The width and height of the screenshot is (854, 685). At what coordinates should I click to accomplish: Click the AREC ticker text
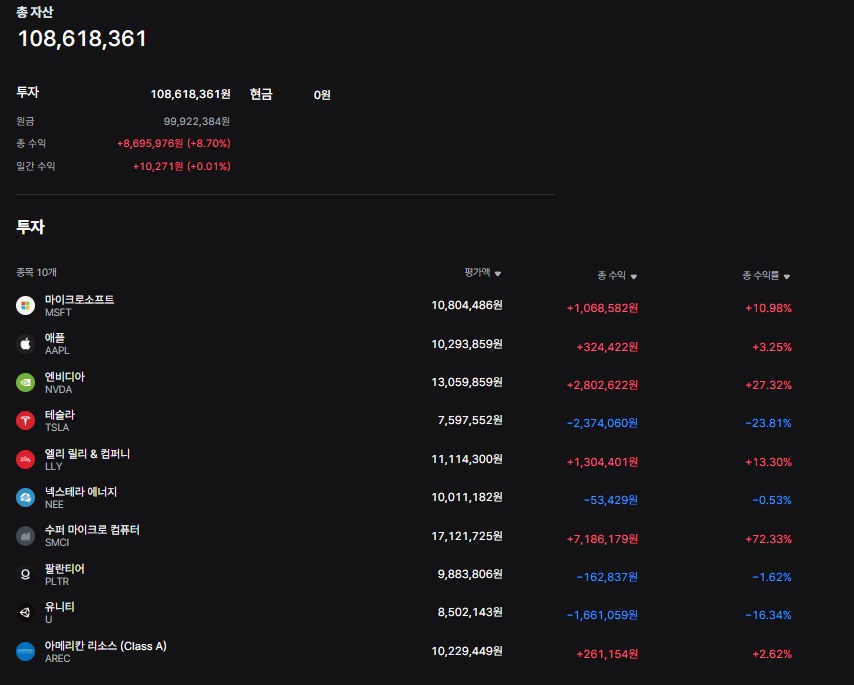point(57,658)
